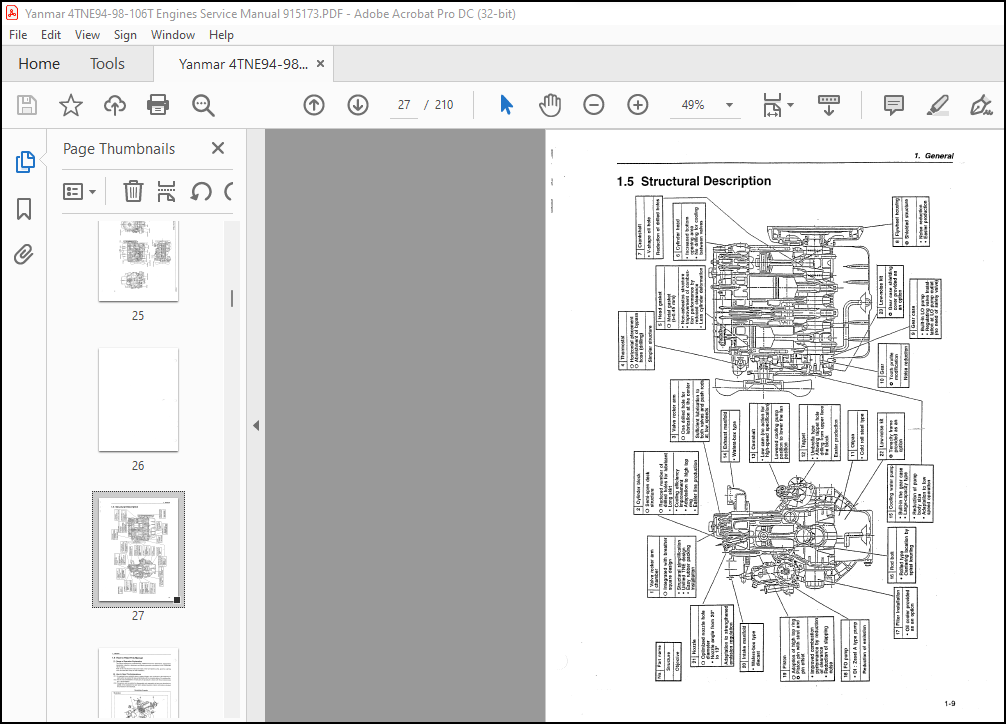Close the Page Thumbnails panel
Image resolution: width=1006 pixels, height=724 pixels.
218,148
